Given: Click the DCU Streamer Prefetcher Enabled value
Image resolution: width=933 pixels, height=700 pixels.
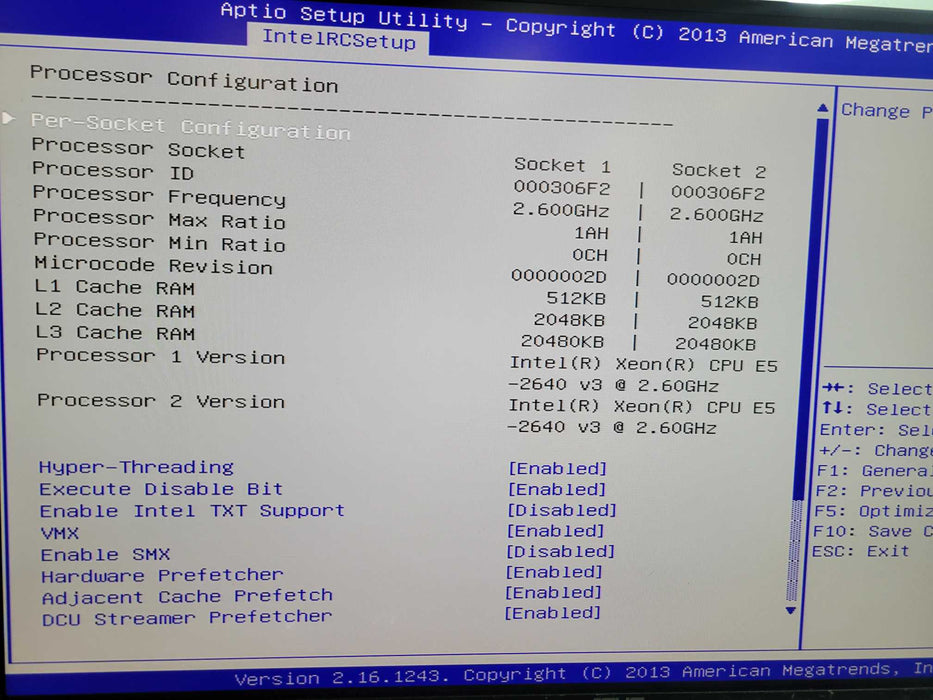Looking at the screenshot, I should click(x=553, y=613).
